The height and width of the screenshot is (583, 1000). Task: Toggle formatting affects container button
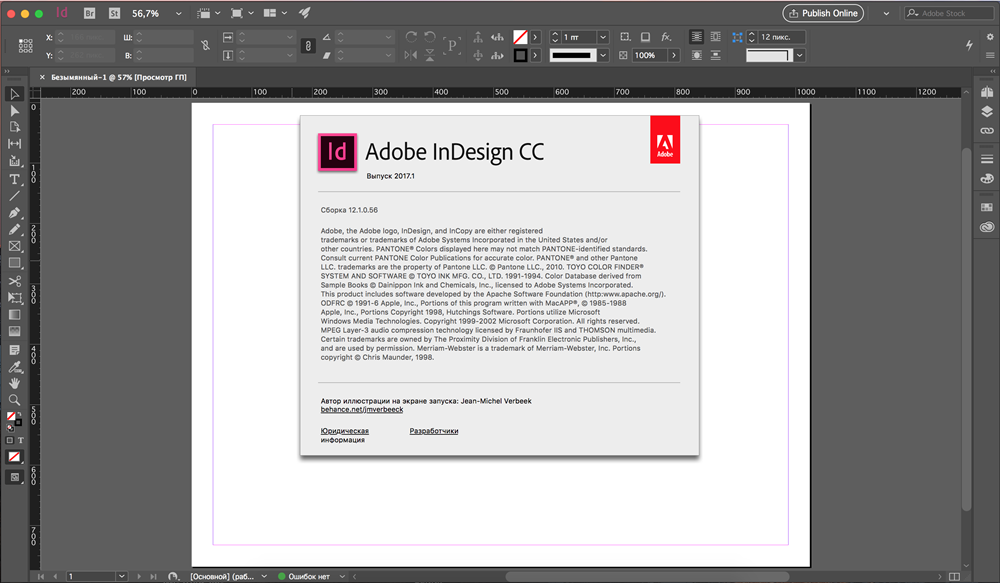pyautogui.click(x=10, y=440)
